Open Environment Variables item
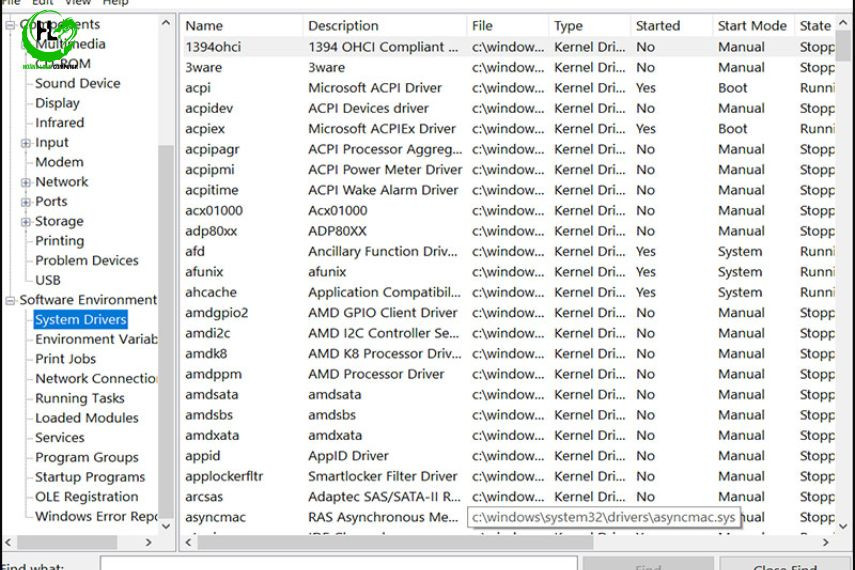 96,339
